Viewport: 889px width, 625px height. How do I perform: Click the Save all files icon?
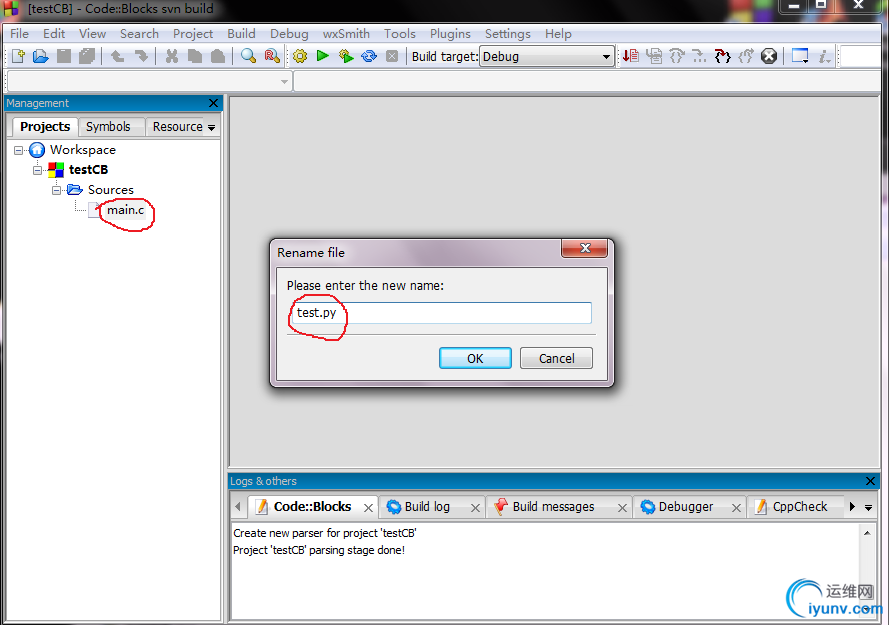(x=87, y=56)
